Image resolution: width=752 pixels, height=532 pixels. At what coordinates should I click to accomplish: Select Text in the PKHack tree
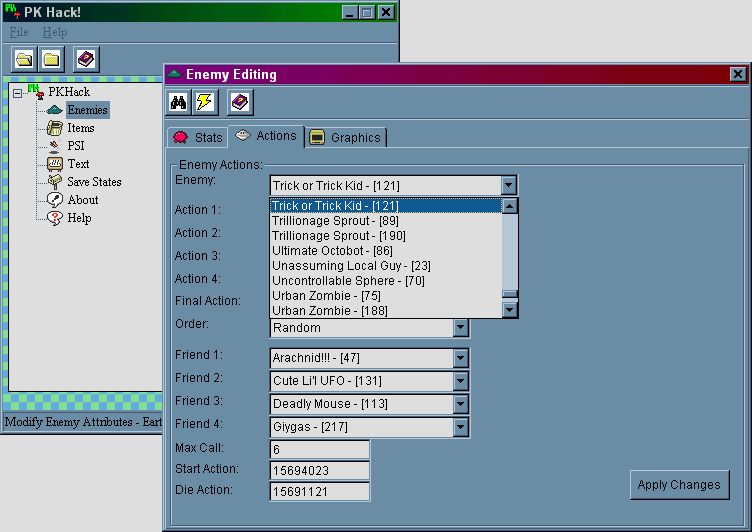click(x=78, y=164)
